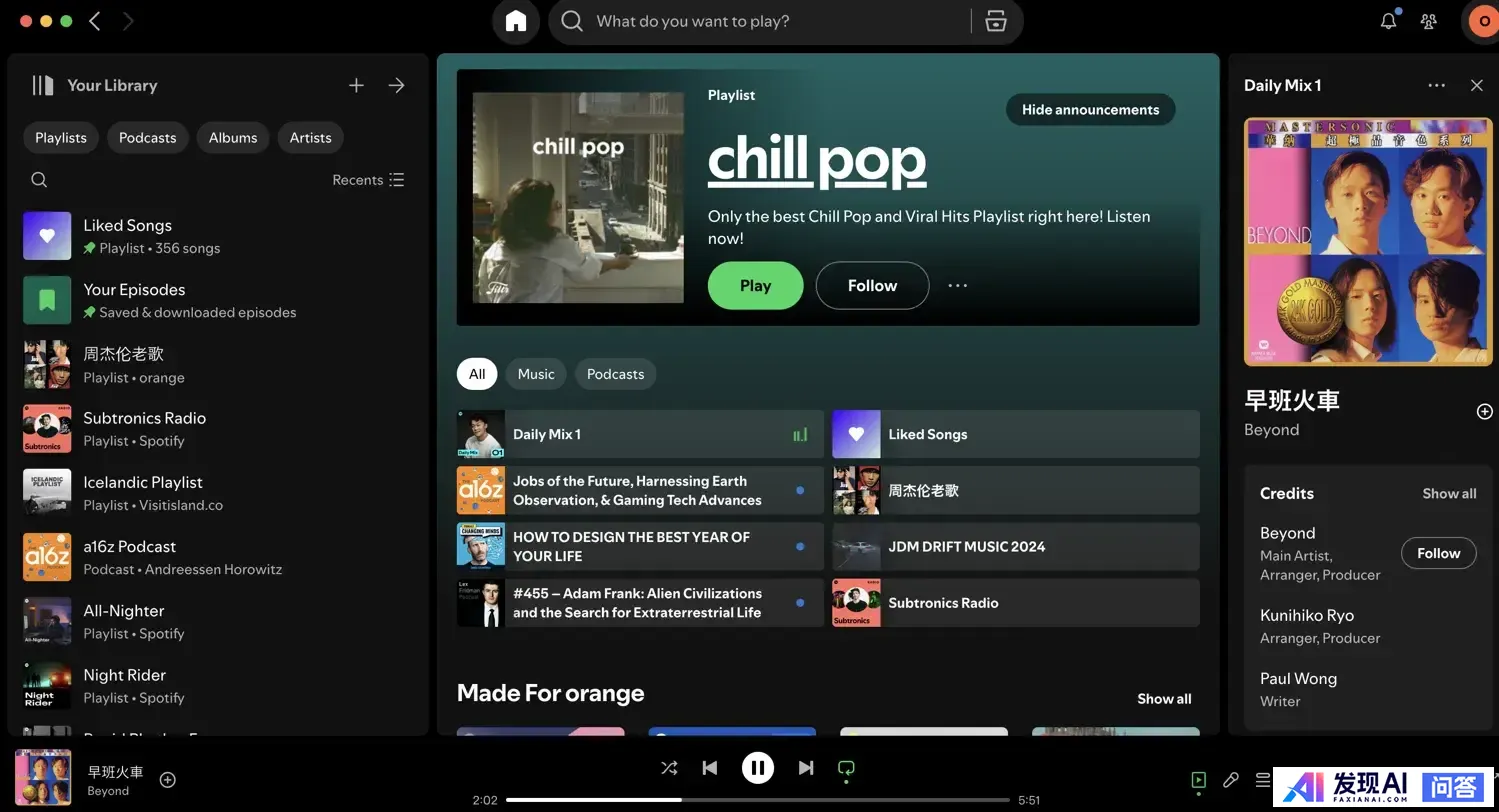Close the Daily Mix 1 side panel
This screenshot has height=812, width=1499.
1477,85
